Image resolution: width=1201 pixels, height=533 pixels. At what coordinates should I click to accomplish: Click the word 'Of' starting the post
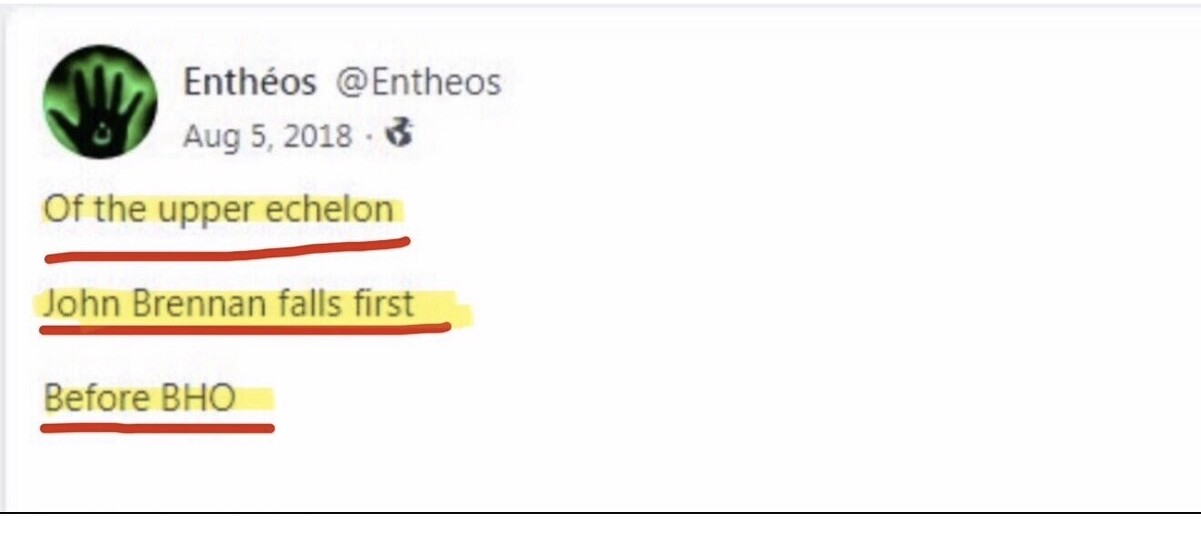tap(61, 210)
